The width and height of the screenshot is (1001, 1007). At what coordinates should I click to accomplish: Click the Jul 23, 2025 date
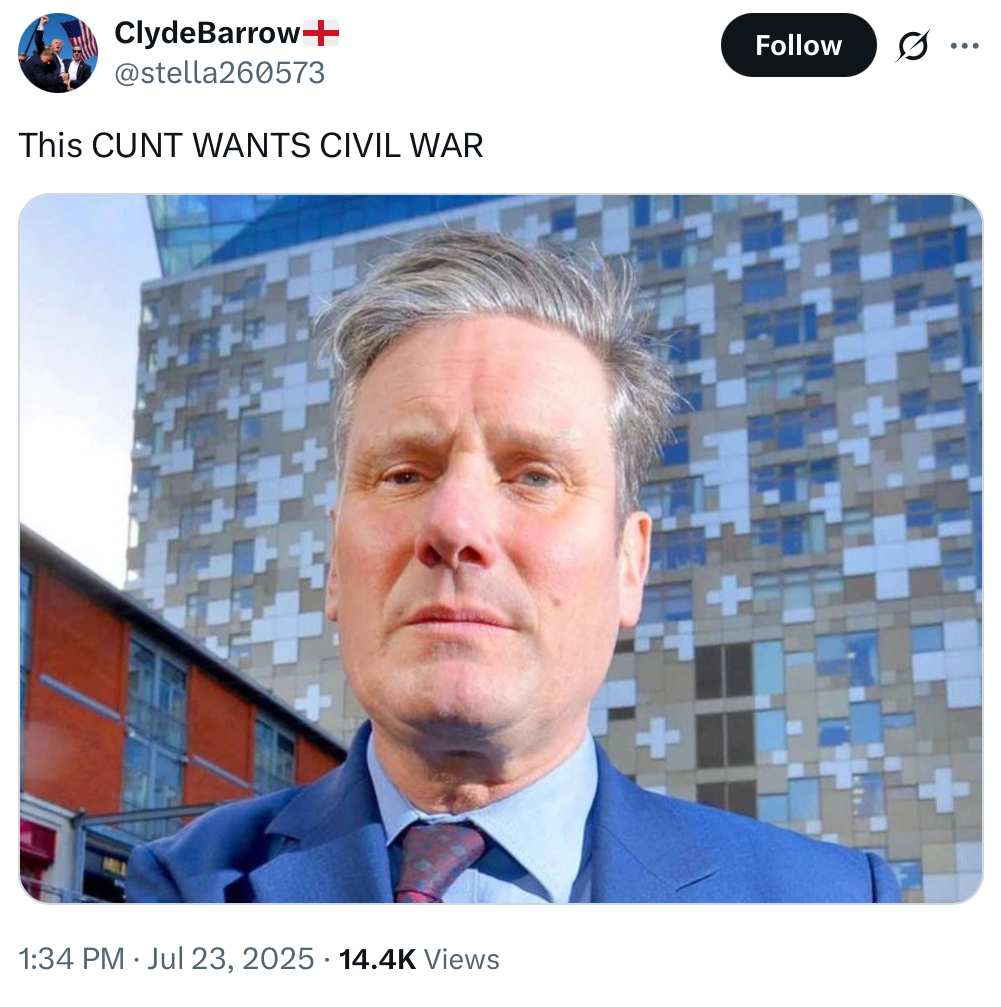[x=231, y=959]
